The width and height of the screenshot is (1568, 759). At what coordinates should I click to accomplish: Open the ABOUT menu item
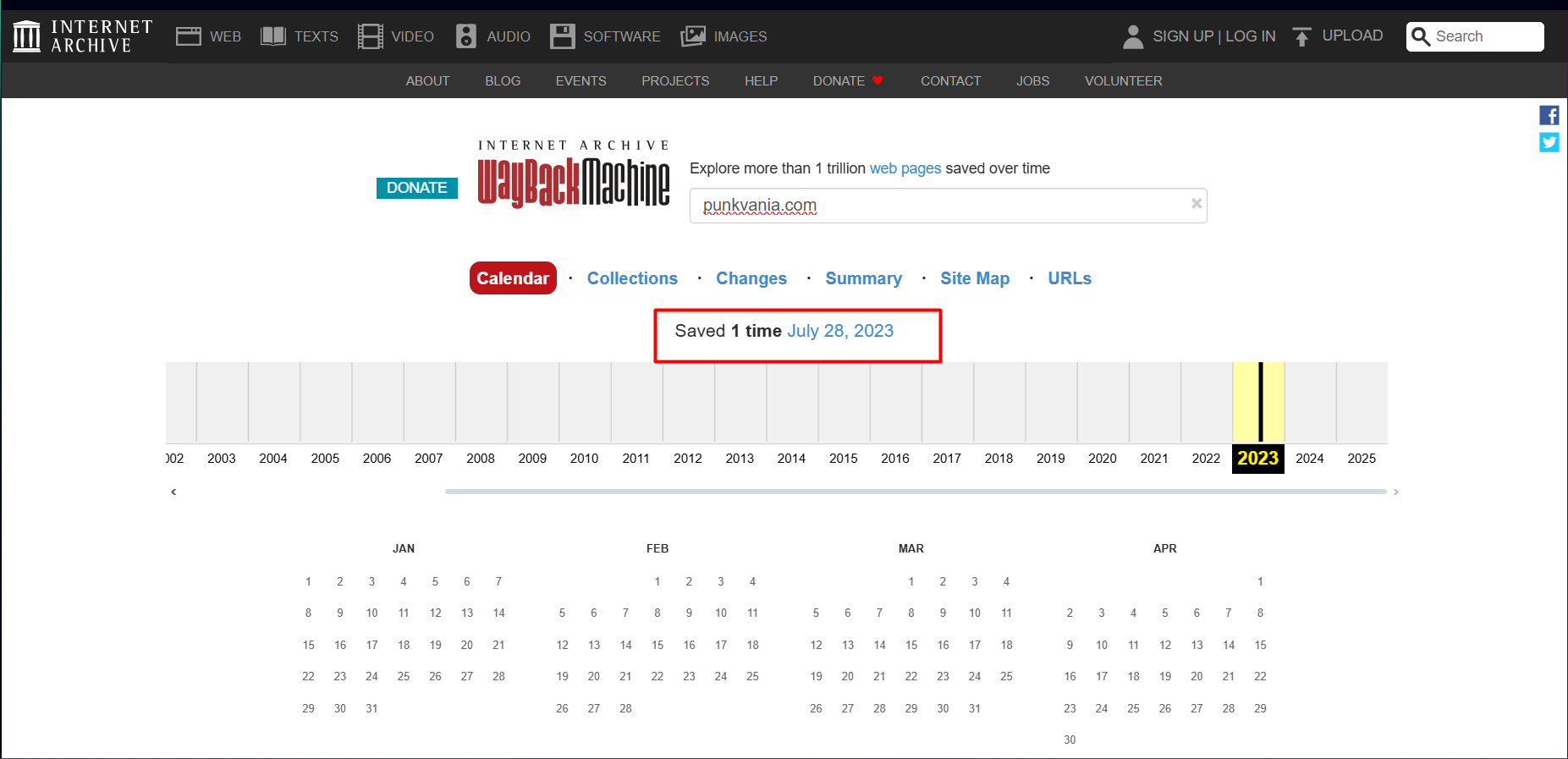427,81
